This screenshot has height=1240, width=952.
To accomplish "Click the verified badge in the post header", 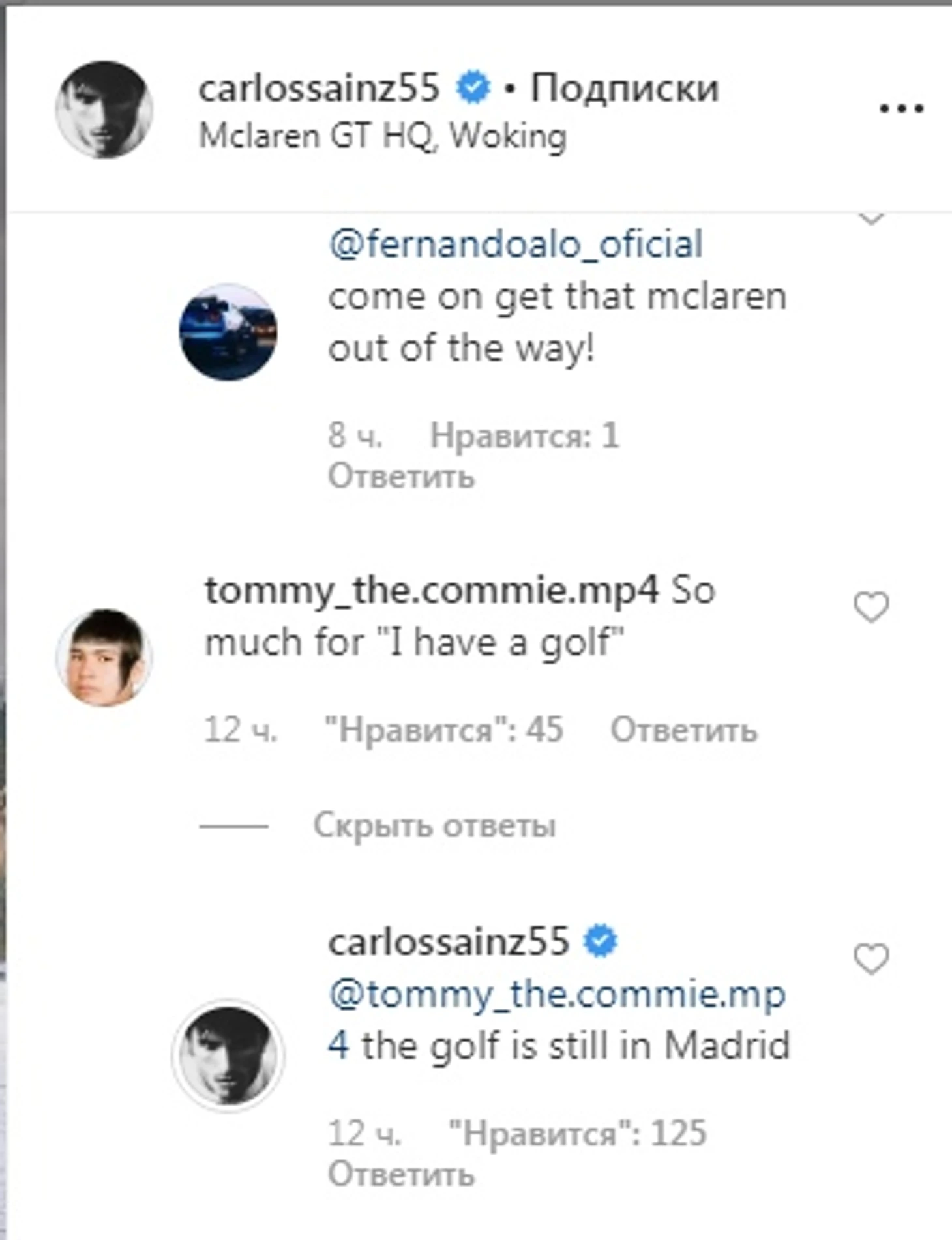I will click(x=473, y=87).
